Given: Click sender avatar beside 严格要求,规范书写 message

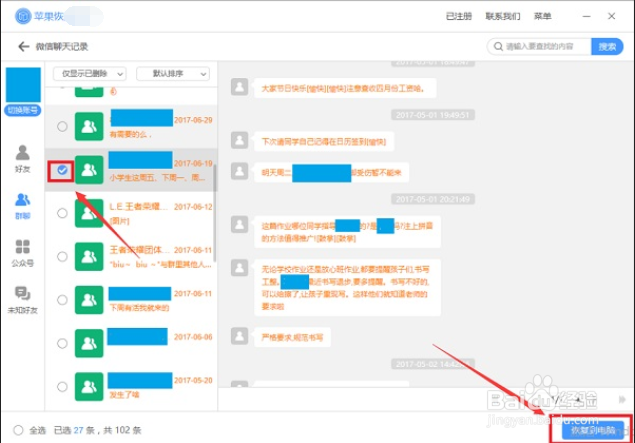Looking at the screenshot, I should [239, 336].
